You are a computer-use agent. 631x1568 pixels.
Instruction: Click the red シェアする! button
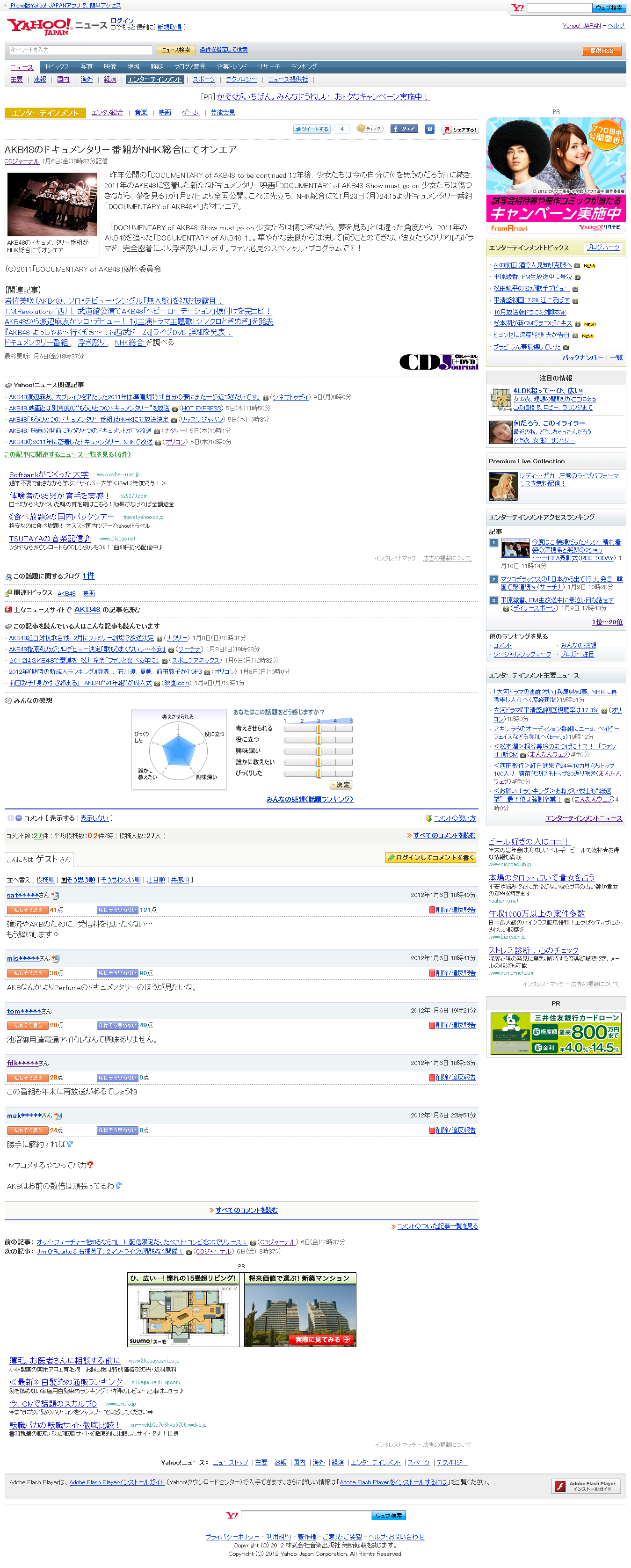point(459,130)
